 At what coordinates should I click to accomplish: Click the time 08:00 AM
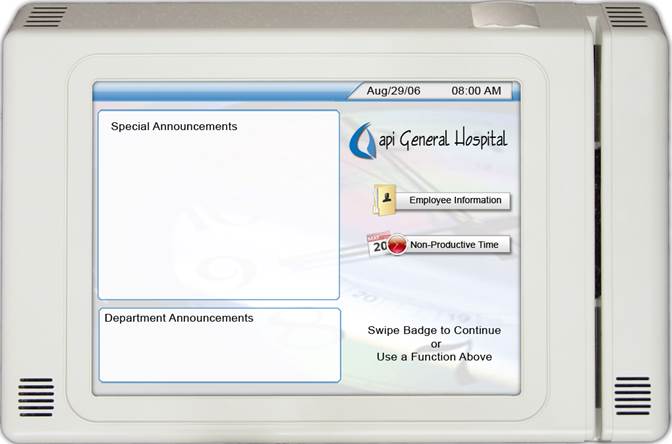click(x=476, y=91)
